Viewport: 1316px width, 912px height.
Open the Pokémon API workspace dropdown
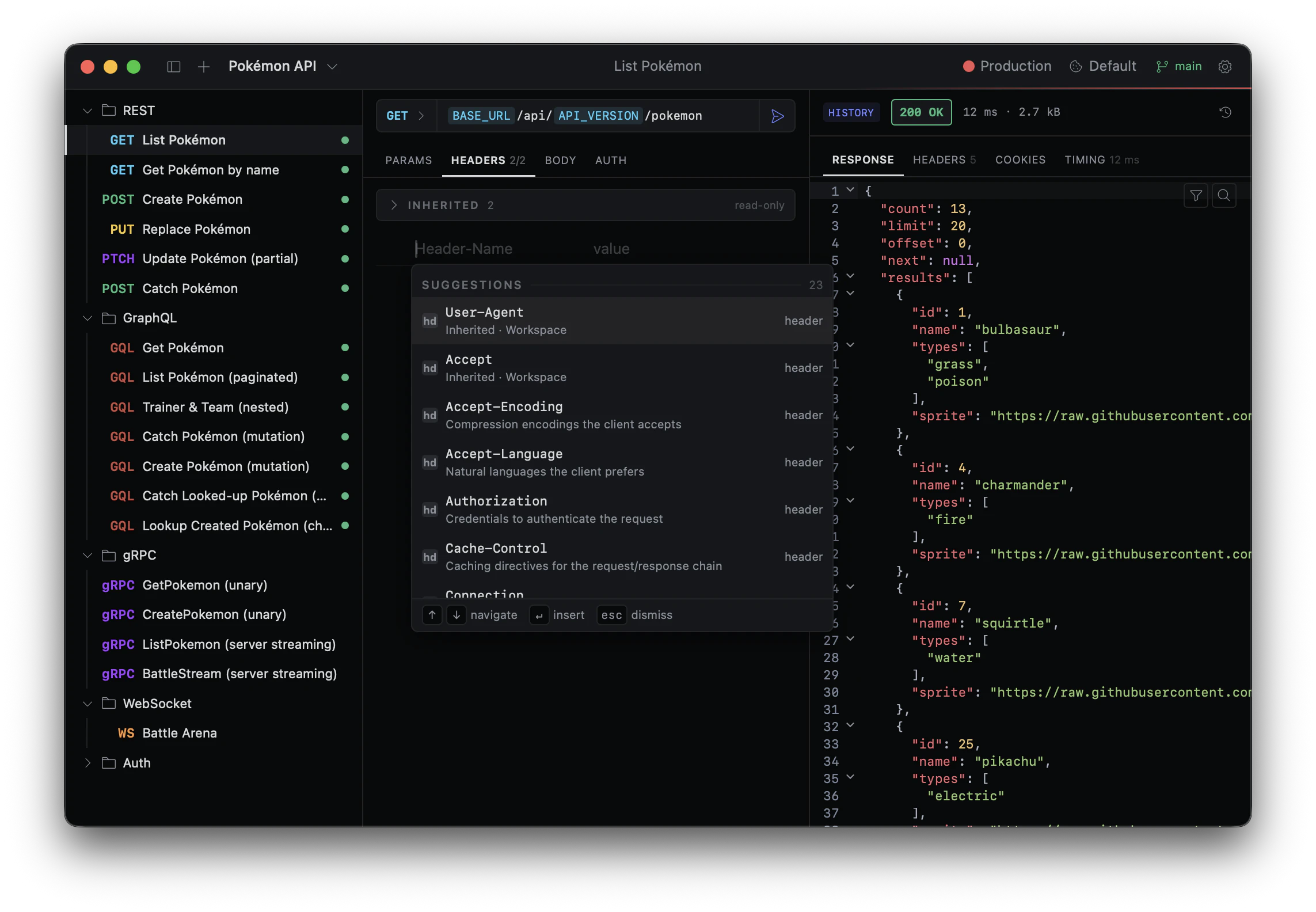(283, 67)
